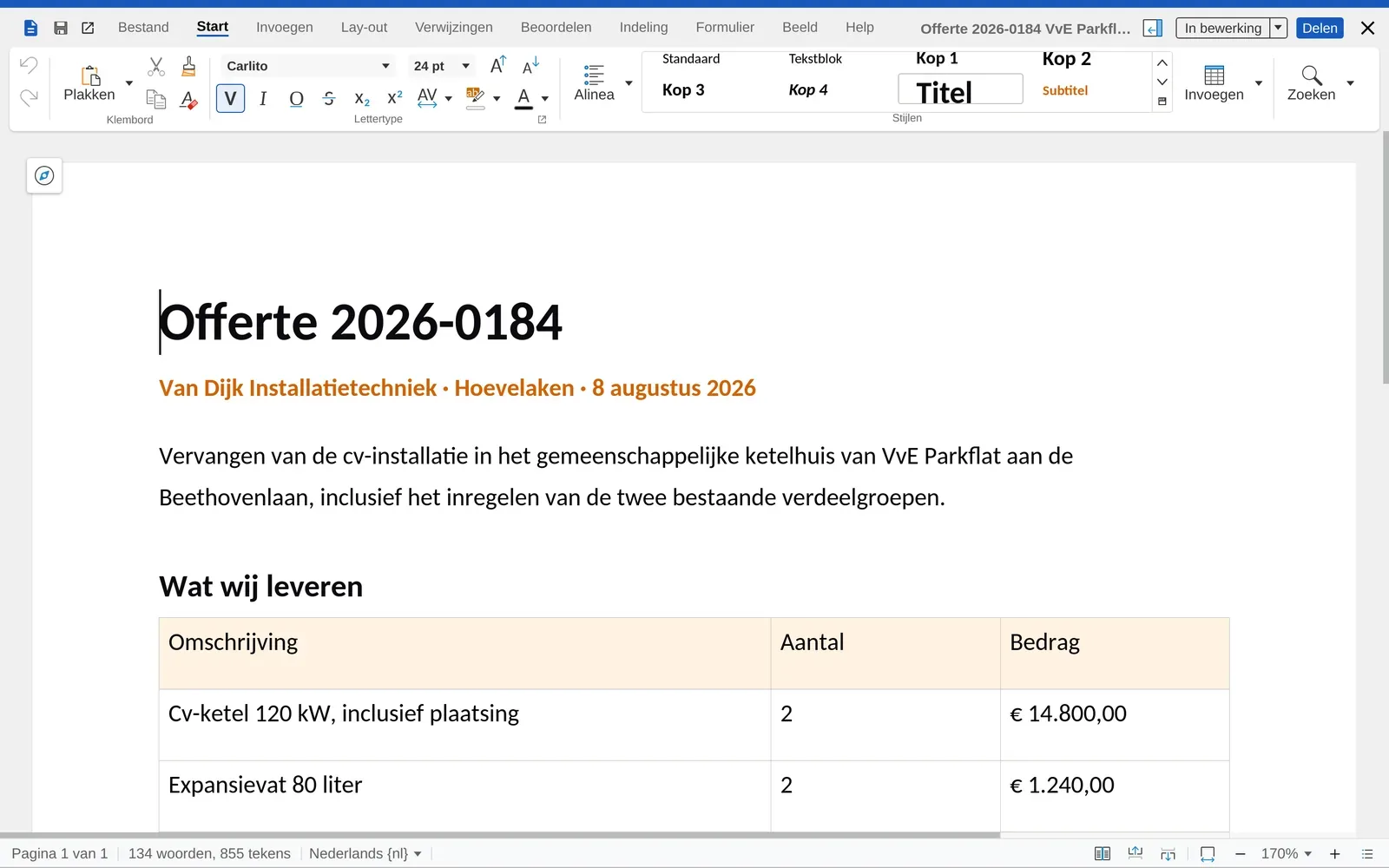The height and width of the screenshot is (868, 1389).
Task: Switch to Beoordelen tab
Action: (x=556, y=28)
